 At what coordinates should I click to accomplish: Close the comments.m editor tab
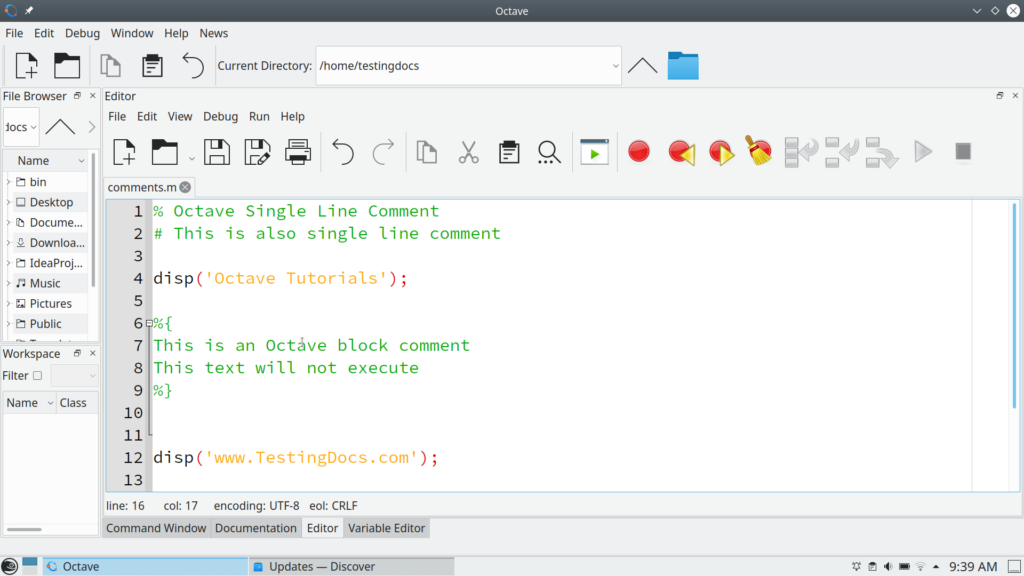coord(185,187)
